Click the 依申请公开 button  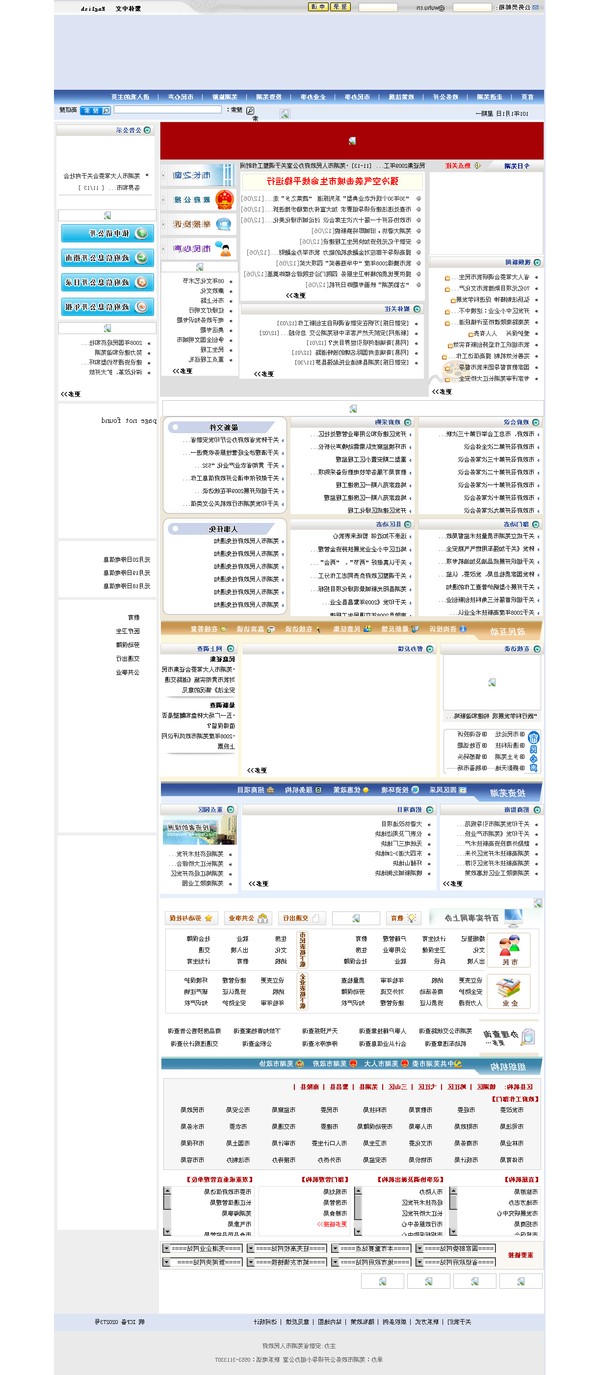106,232
